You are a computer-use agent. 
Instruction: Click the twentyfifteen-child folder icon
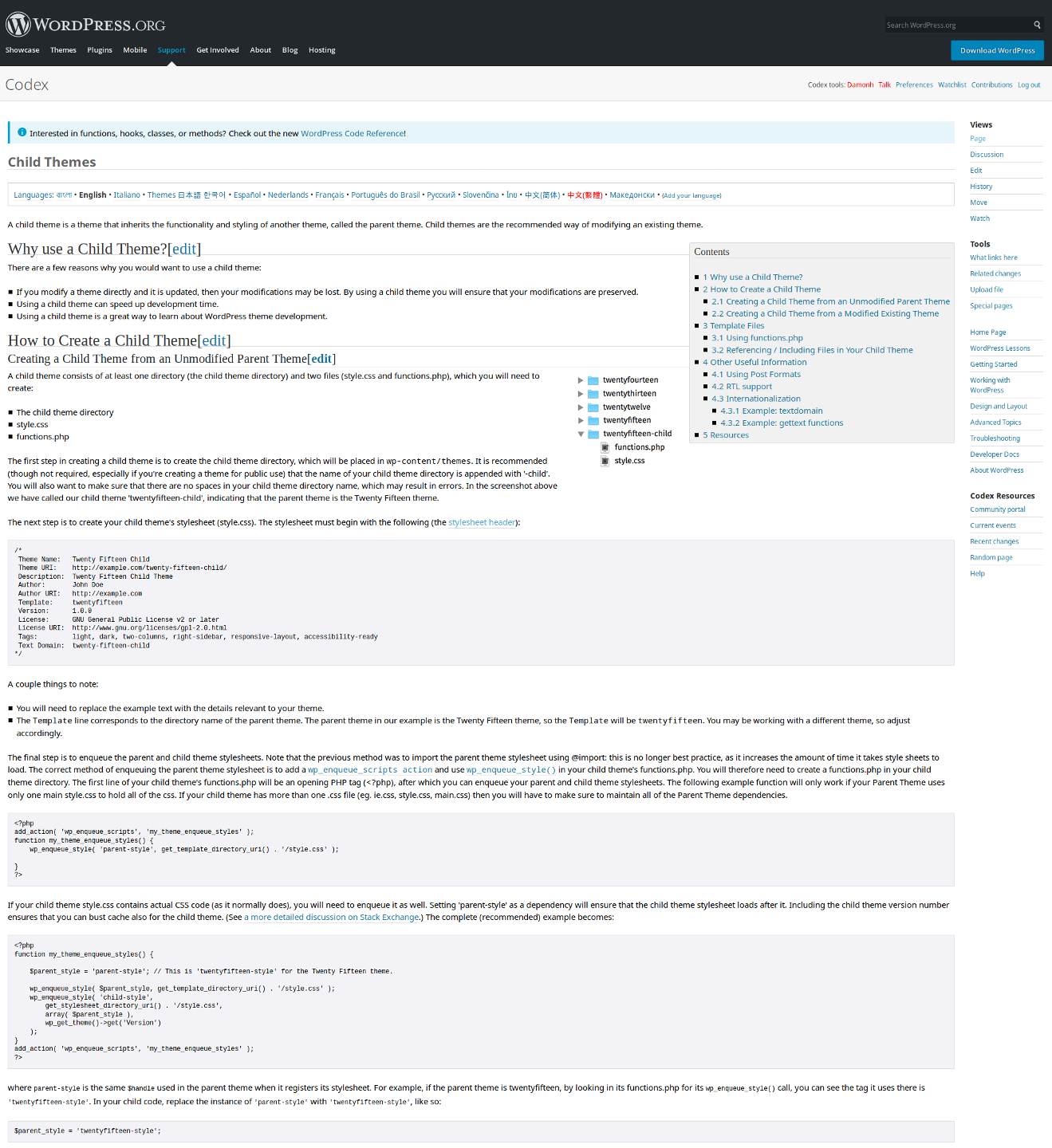point(593,434)
